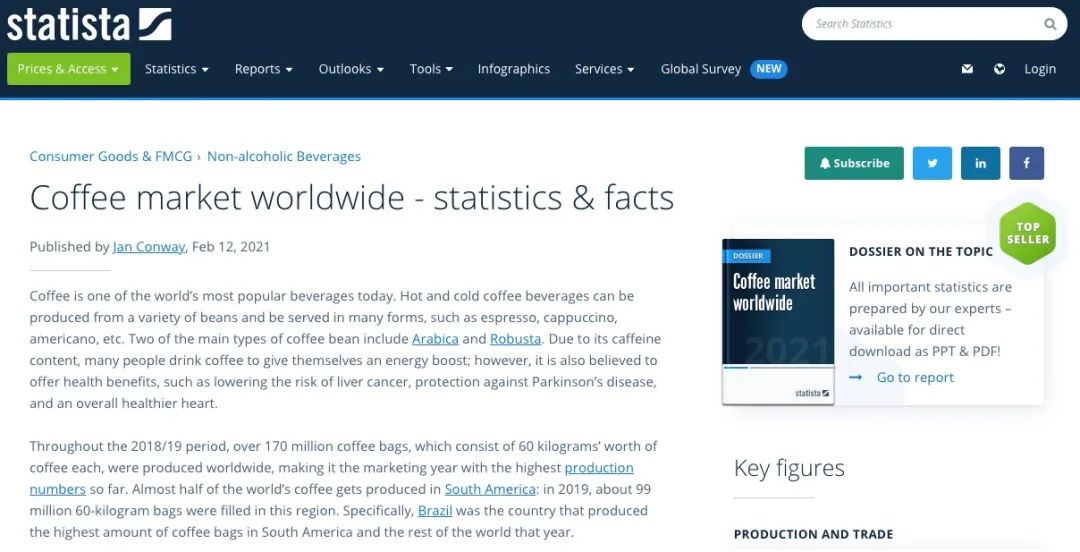Open Consumer Goods & FMCG breadcrumb
Screen dimensions: 1080x552
point(111,156)
